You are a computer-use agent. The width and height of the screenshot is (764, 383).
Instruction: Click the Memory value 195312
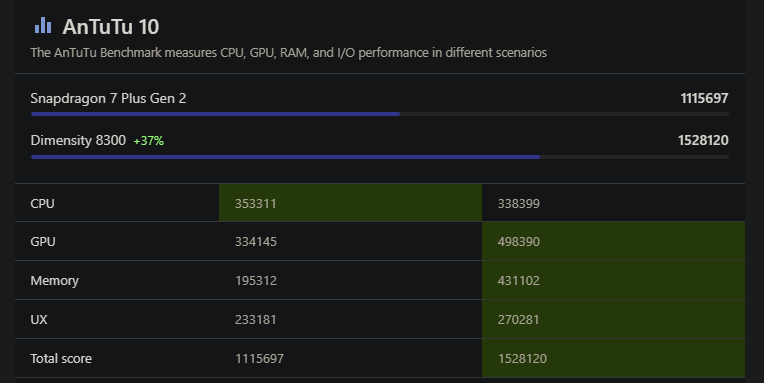256,281
